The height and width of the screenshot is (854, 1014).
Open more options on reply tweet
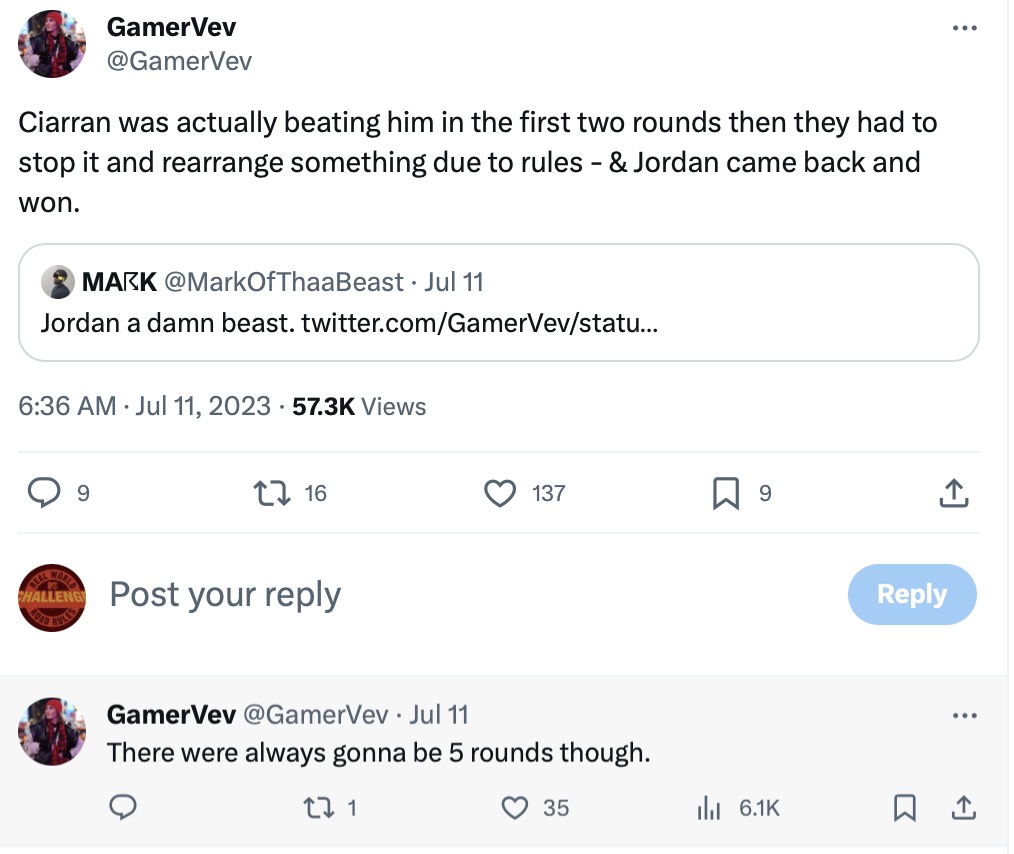(963, 716)
